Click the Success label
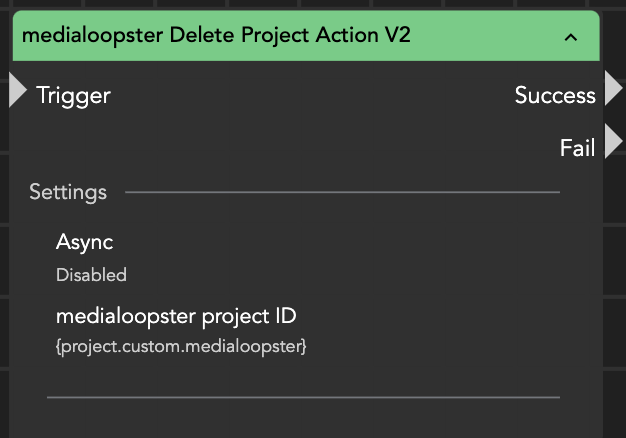 (x=555, y=95)
